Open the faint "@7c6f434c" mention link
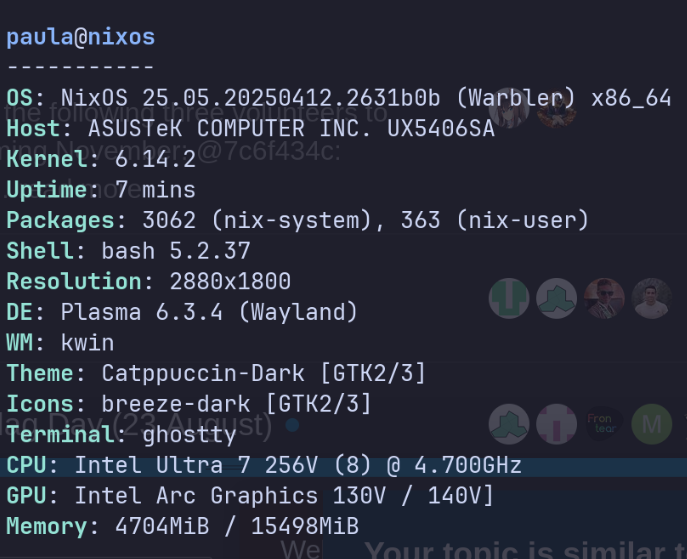 pos(268,152)
